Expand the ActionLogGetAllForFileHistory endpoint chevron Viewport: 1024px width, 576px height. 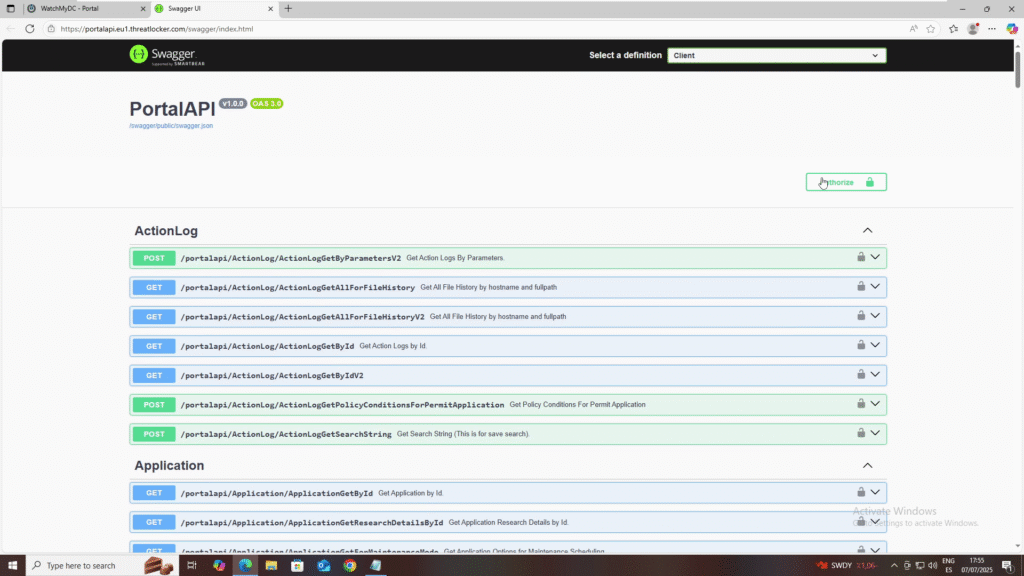pyautogui.click(x=875, y=287)
